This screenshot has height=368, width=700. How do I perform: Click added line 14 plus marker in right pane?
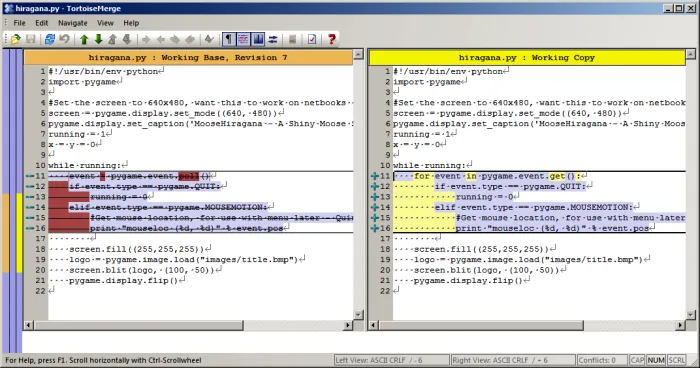click(375, 207)
